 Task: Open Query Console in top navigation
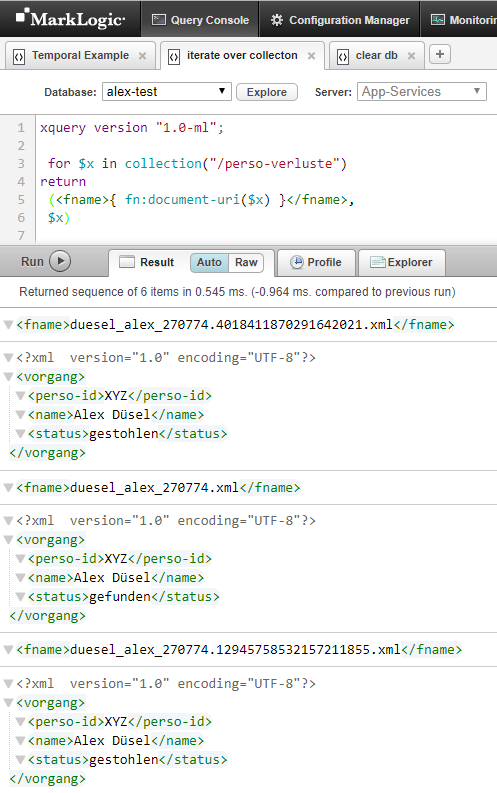[200, 20]
